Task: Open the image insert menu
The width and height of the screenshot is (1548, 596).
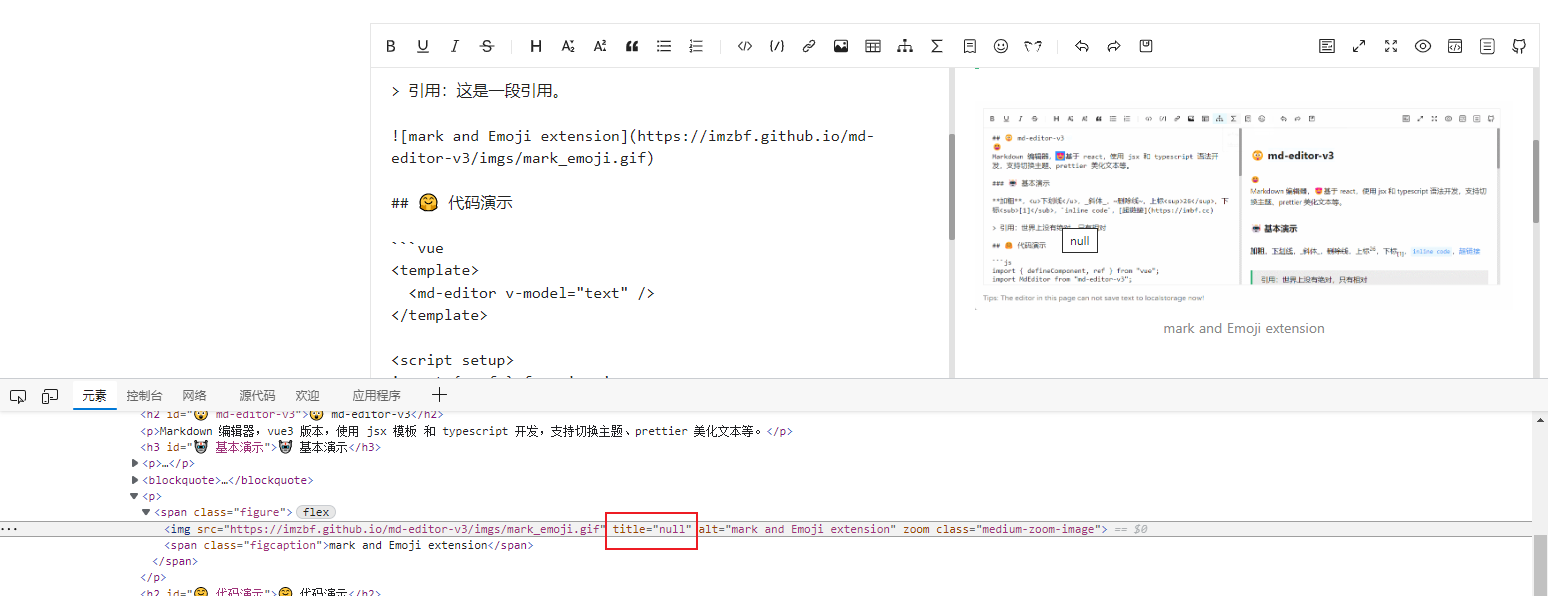Action: 841,46
